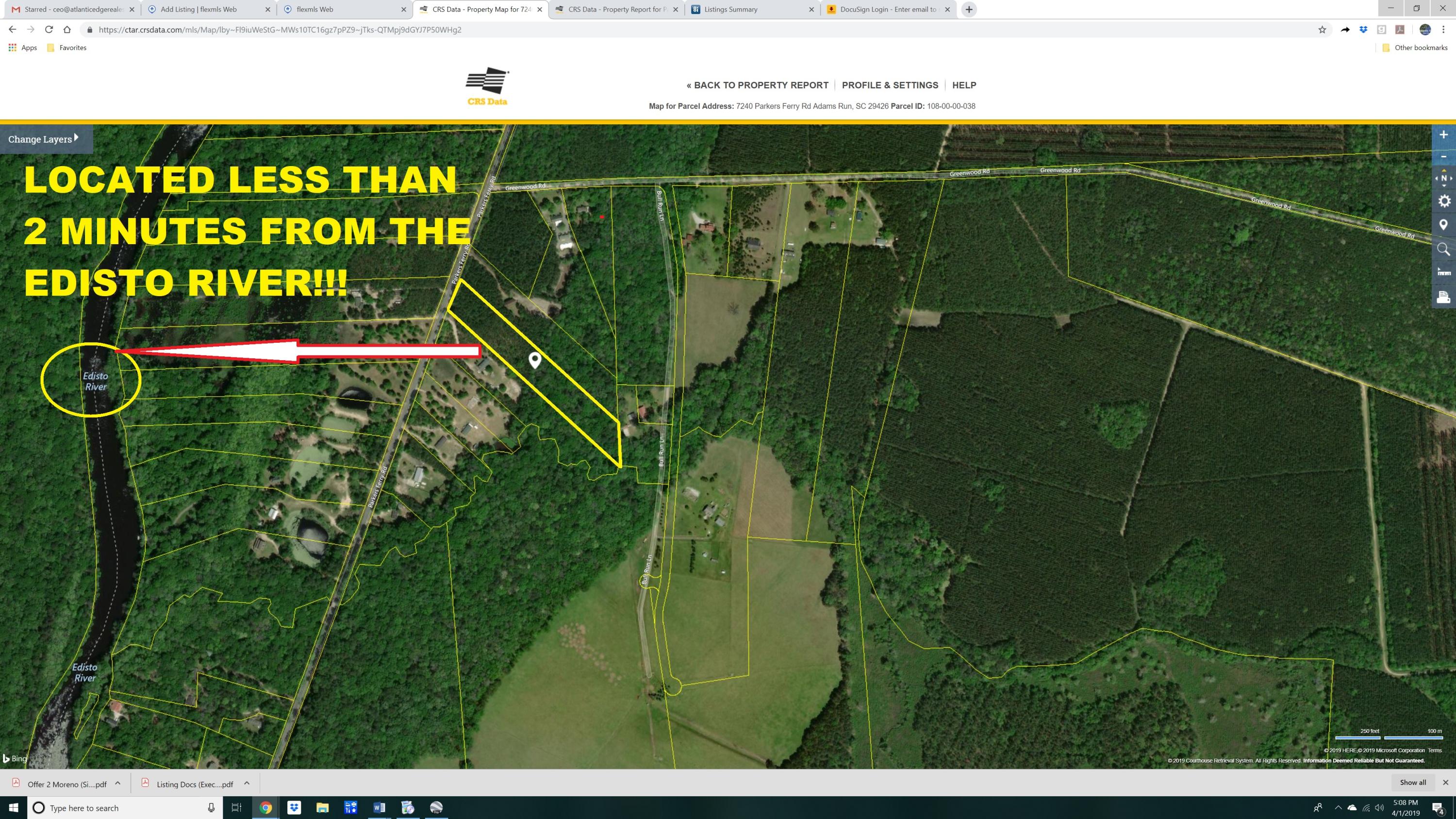Open OneDrive tray icon

coord(1352,808)
